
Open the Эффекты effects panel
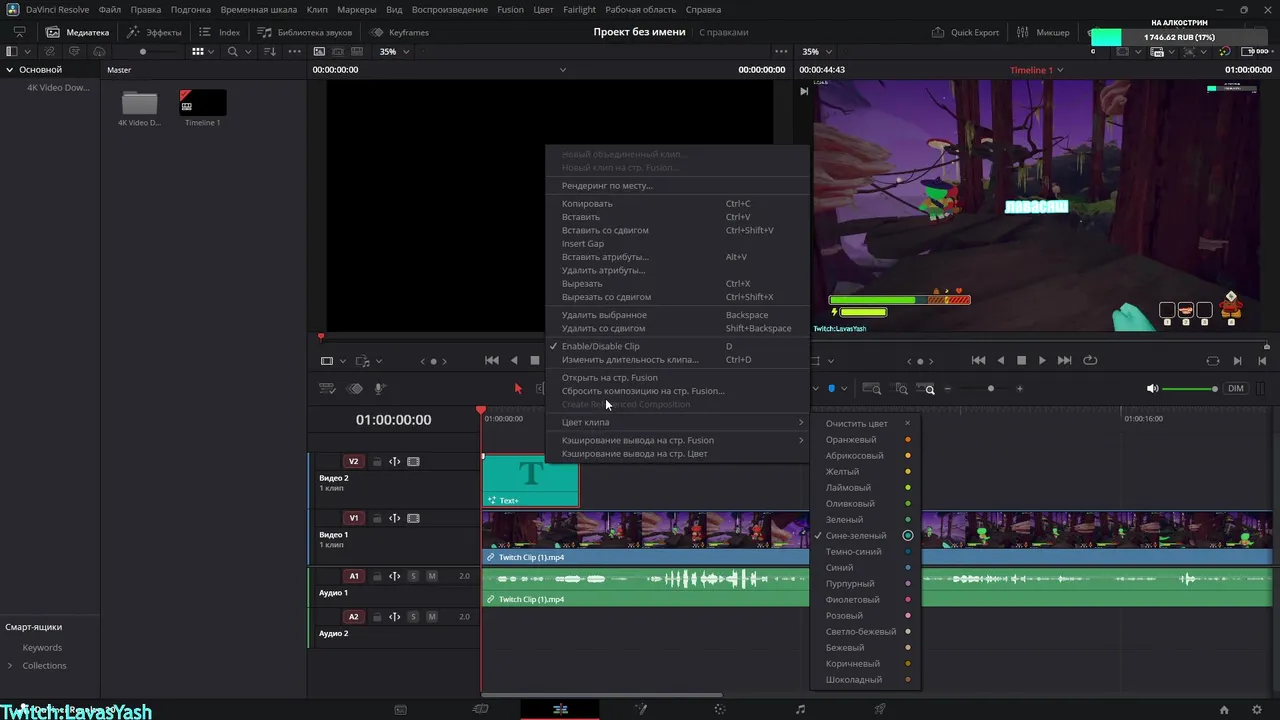coord(154,32)
